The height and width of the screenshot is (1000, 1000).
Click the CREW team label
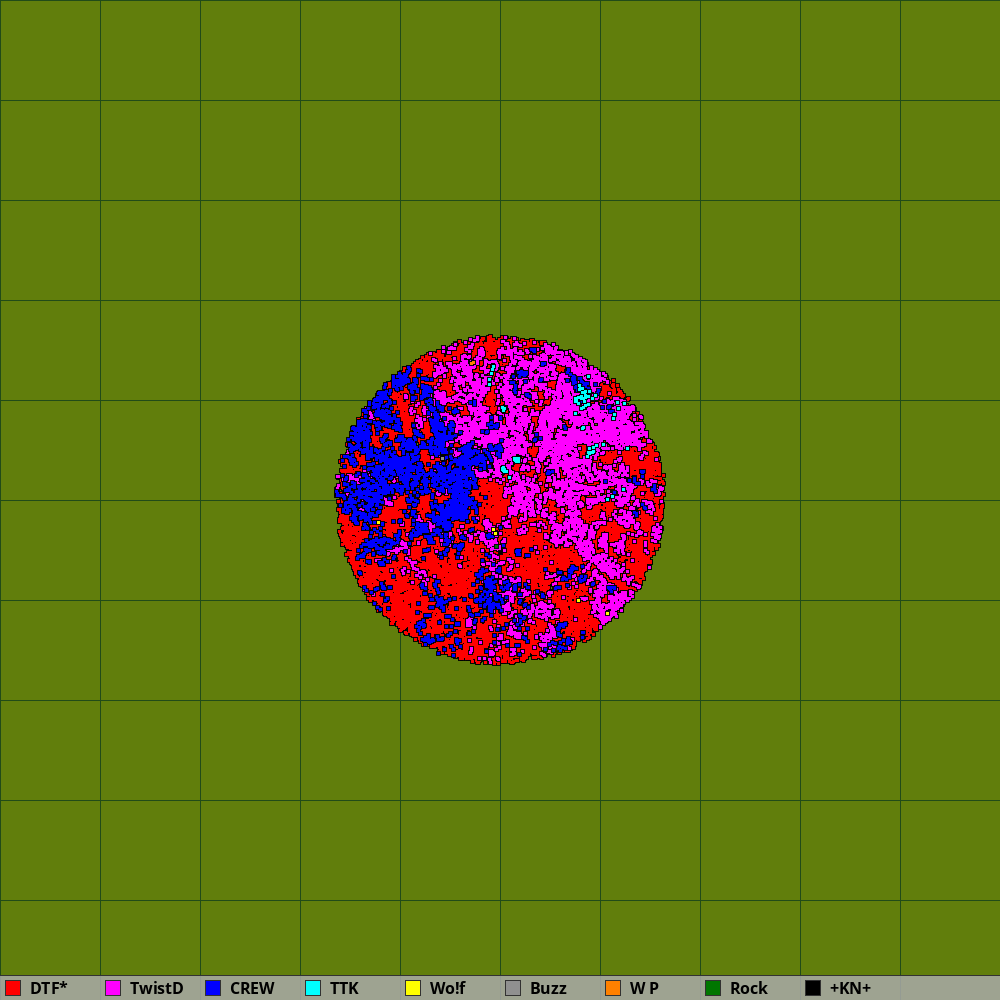click(252, 988)
